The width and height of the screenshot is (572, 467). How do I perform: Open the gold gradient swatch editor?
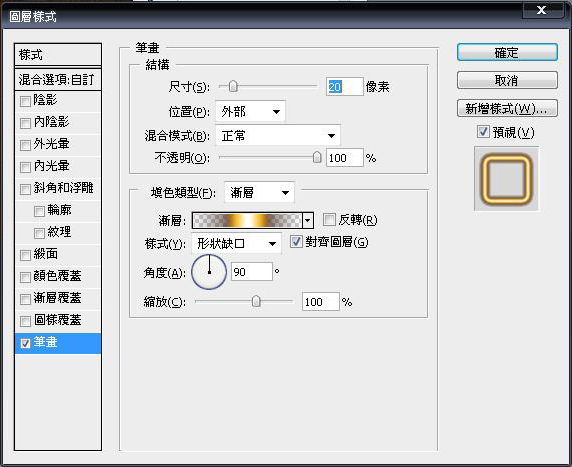coord(247,220)
